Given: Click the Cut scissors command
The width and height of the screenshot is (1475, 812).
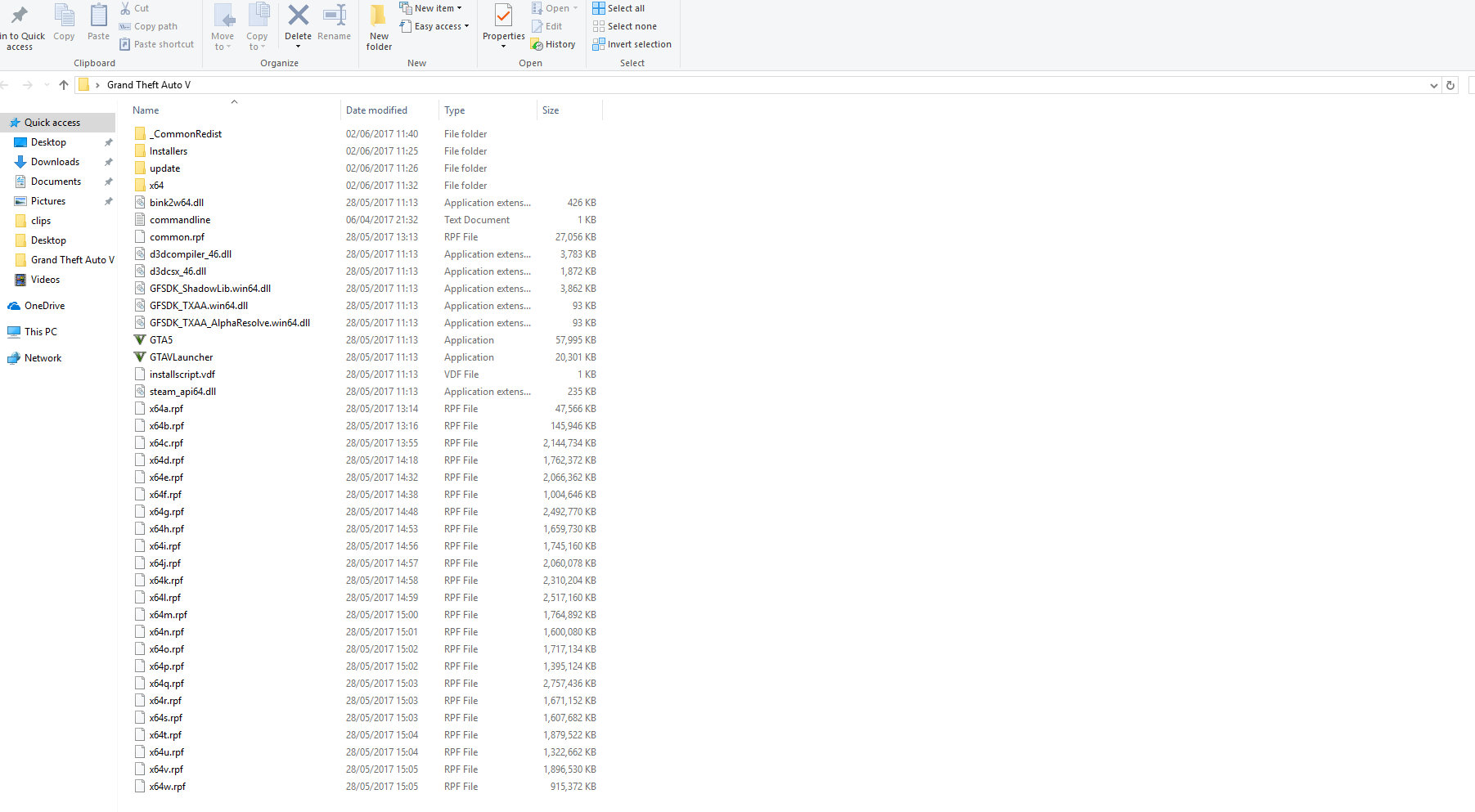Looking at the screenshot, I should click(135, 8).
